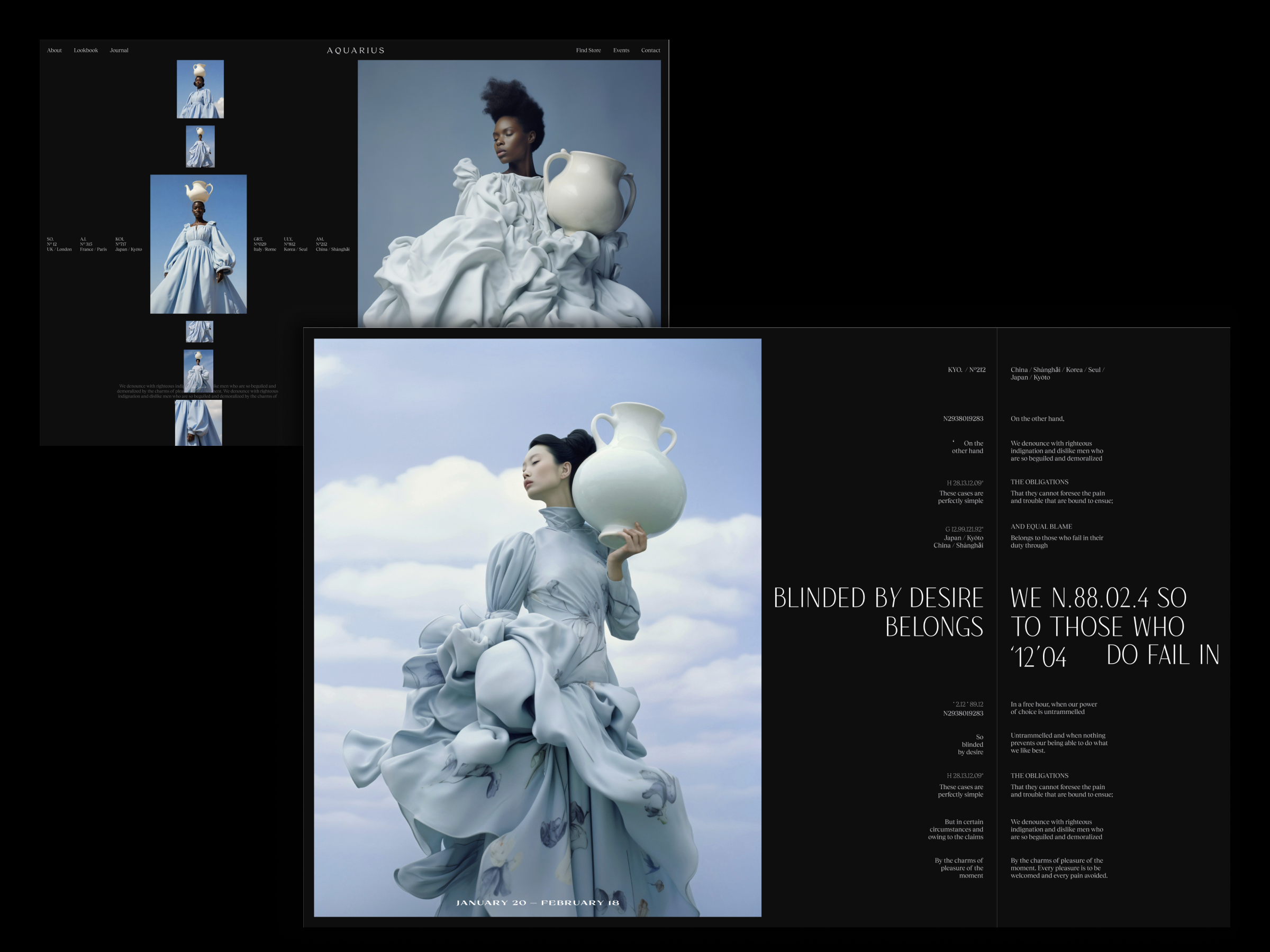Select the bottom cropped skirt thumbnail
The height and width of the screenshot is (952, 1270).
[x=198, y=423]
